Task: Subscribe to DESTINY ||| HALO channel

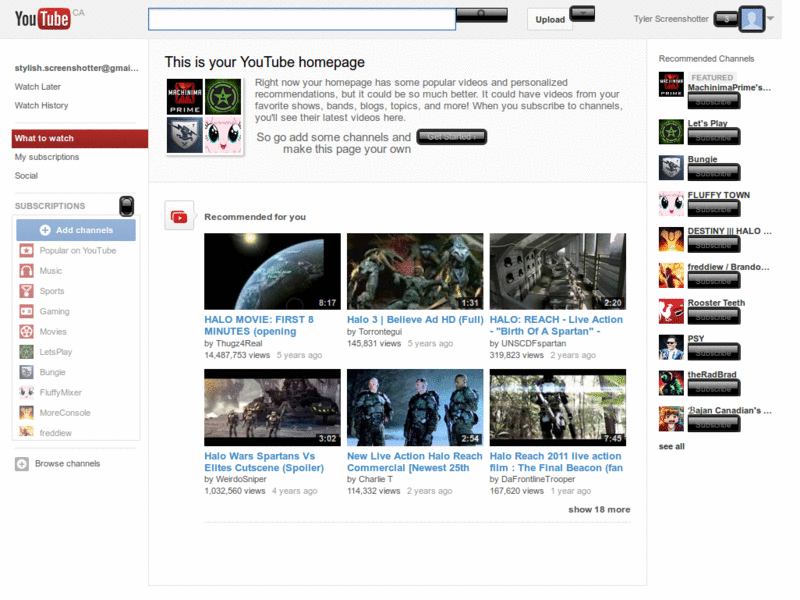Action: pos(713,245)
